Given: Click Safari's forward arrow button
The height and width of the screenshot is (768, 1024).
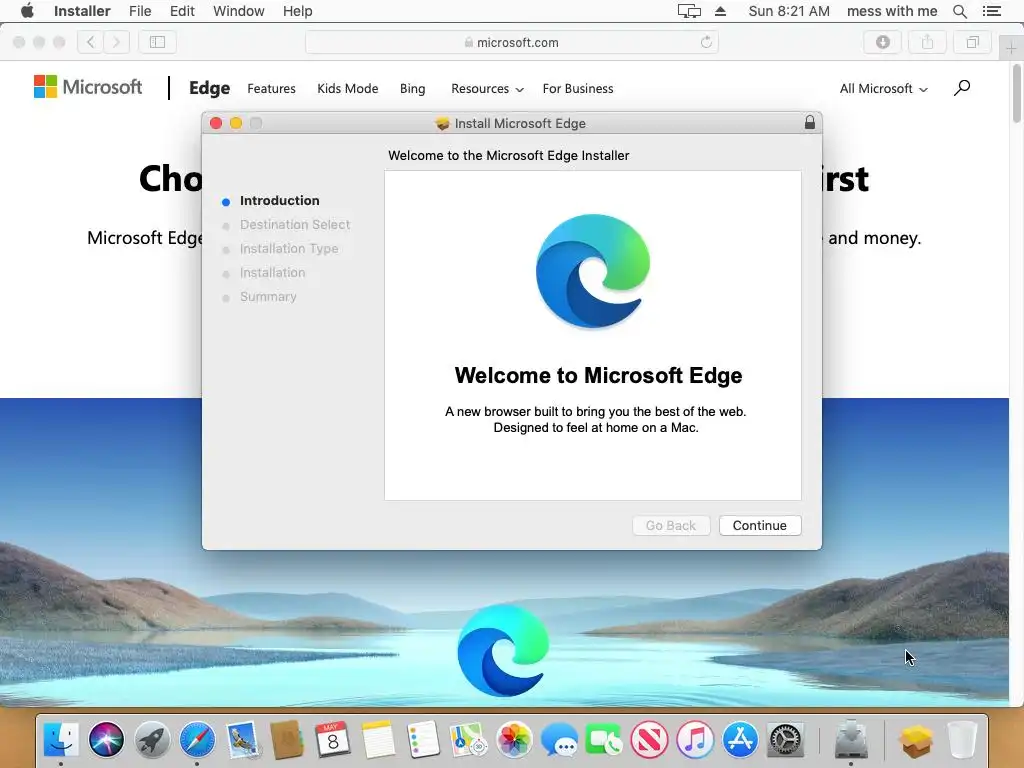Looking at the screenshot, I should pos(116,42).
